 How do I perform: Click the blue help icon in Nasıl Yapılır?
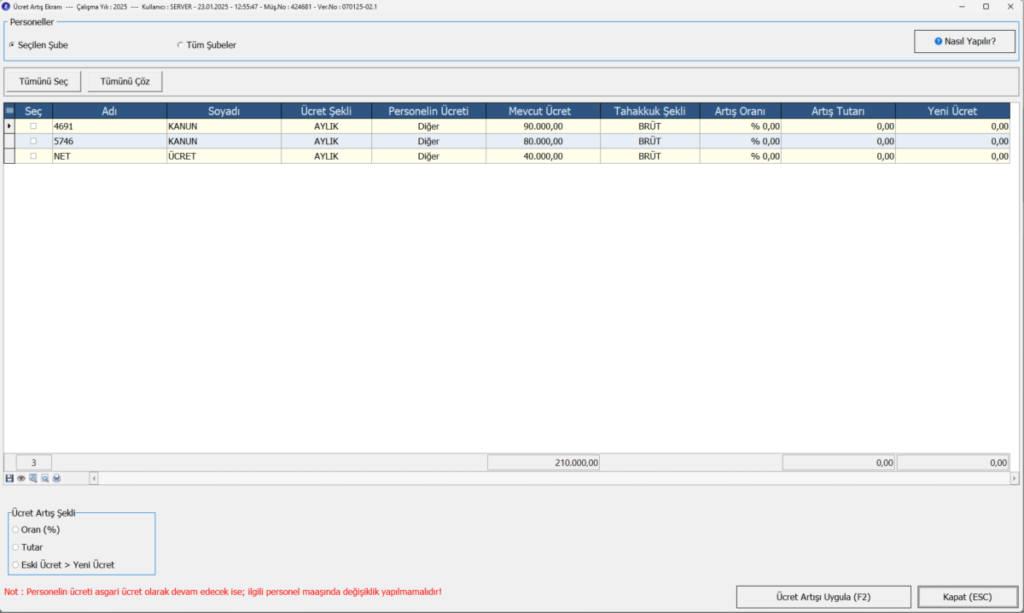point(938,41)
